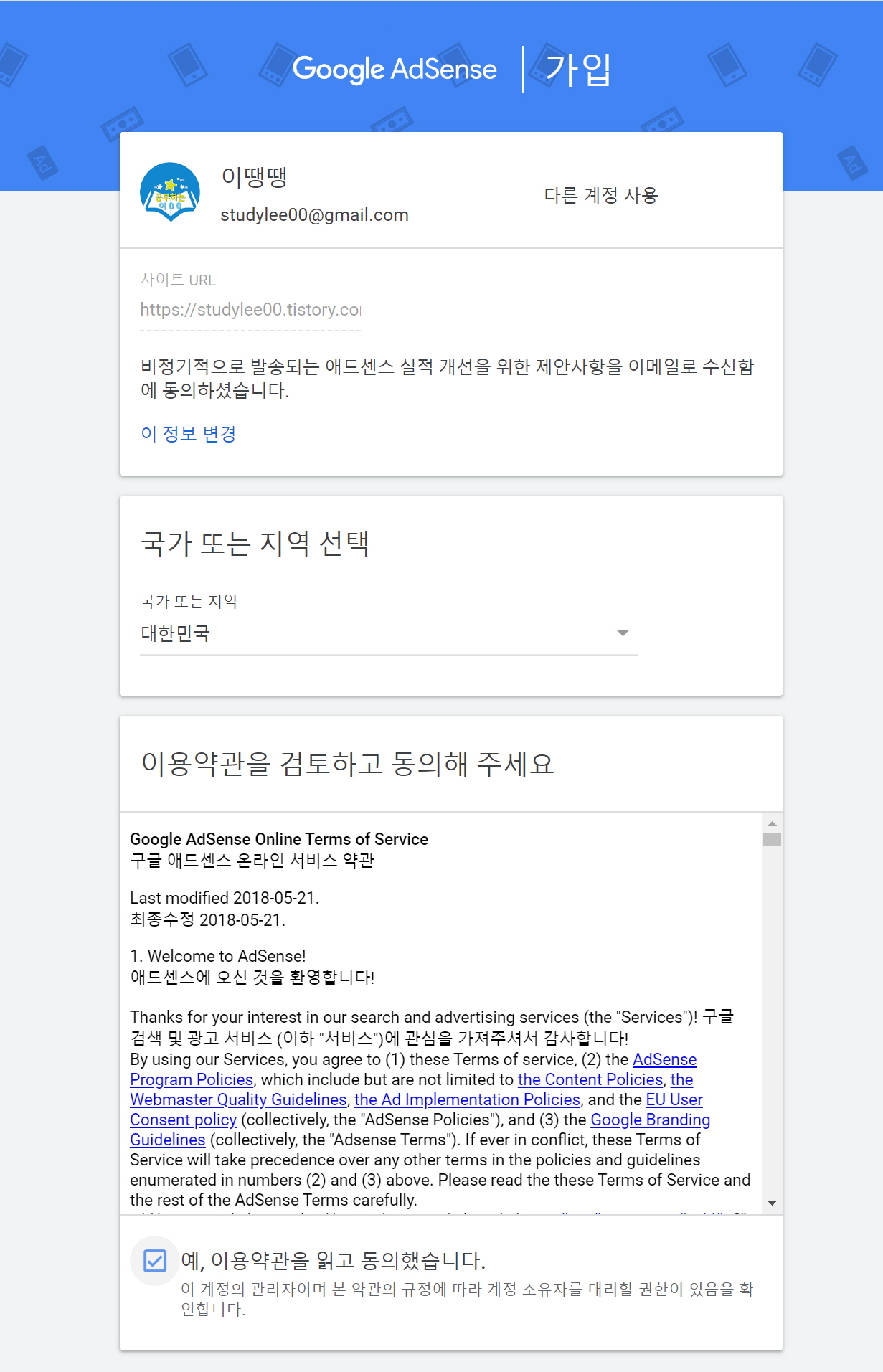Click the '가입' header text
883x1372 pixels.
[578, 70]
